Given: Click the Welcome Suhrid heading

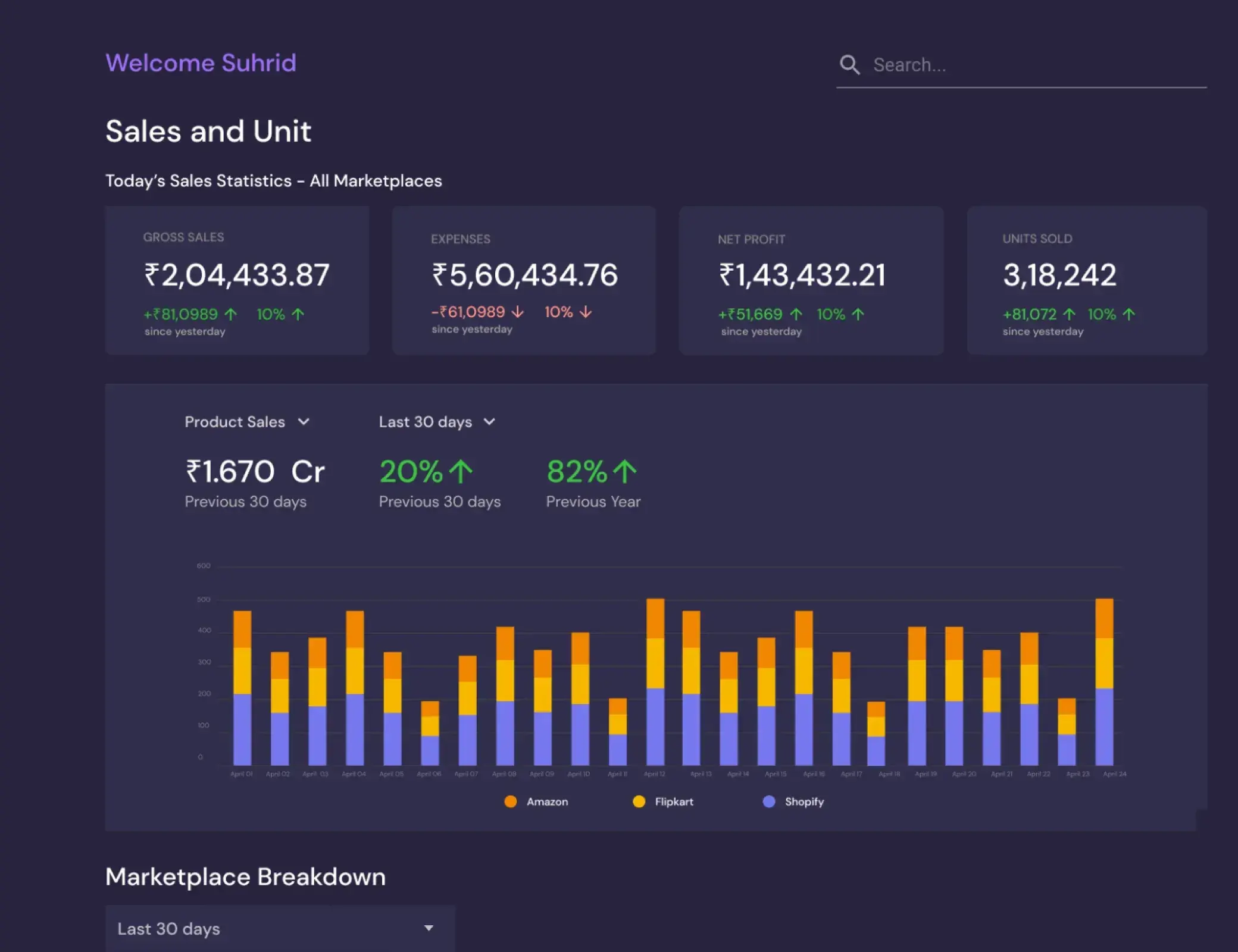Looking at the screenshot, I should 201,63.
